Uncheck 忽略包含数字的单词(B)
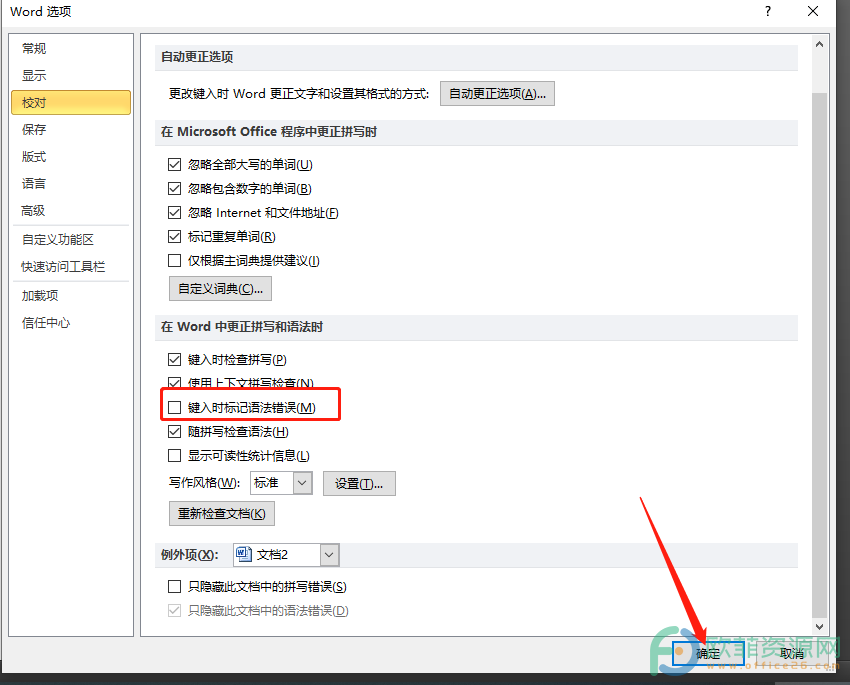 pos(175,189)
